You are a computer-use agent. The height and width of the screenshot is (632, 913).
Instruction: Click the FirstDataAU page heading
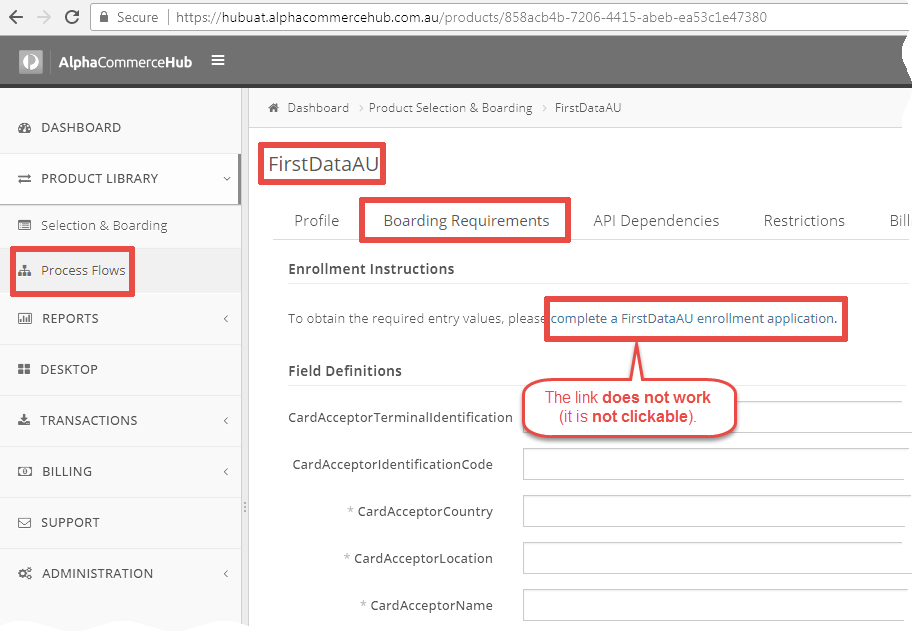[323, 164]
